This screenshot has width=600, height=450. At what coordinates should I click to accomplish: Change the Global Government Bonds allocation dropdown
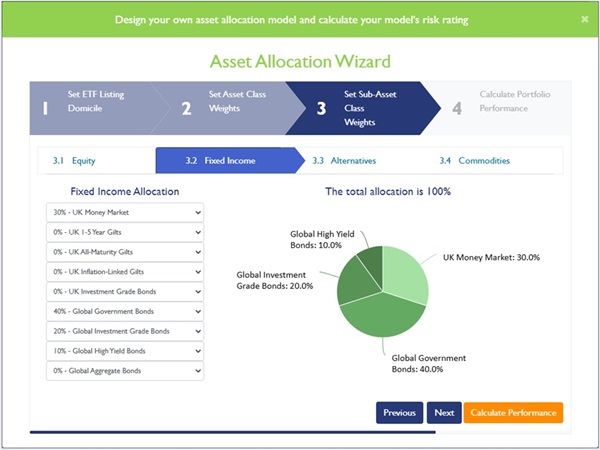tap(125, 311)
